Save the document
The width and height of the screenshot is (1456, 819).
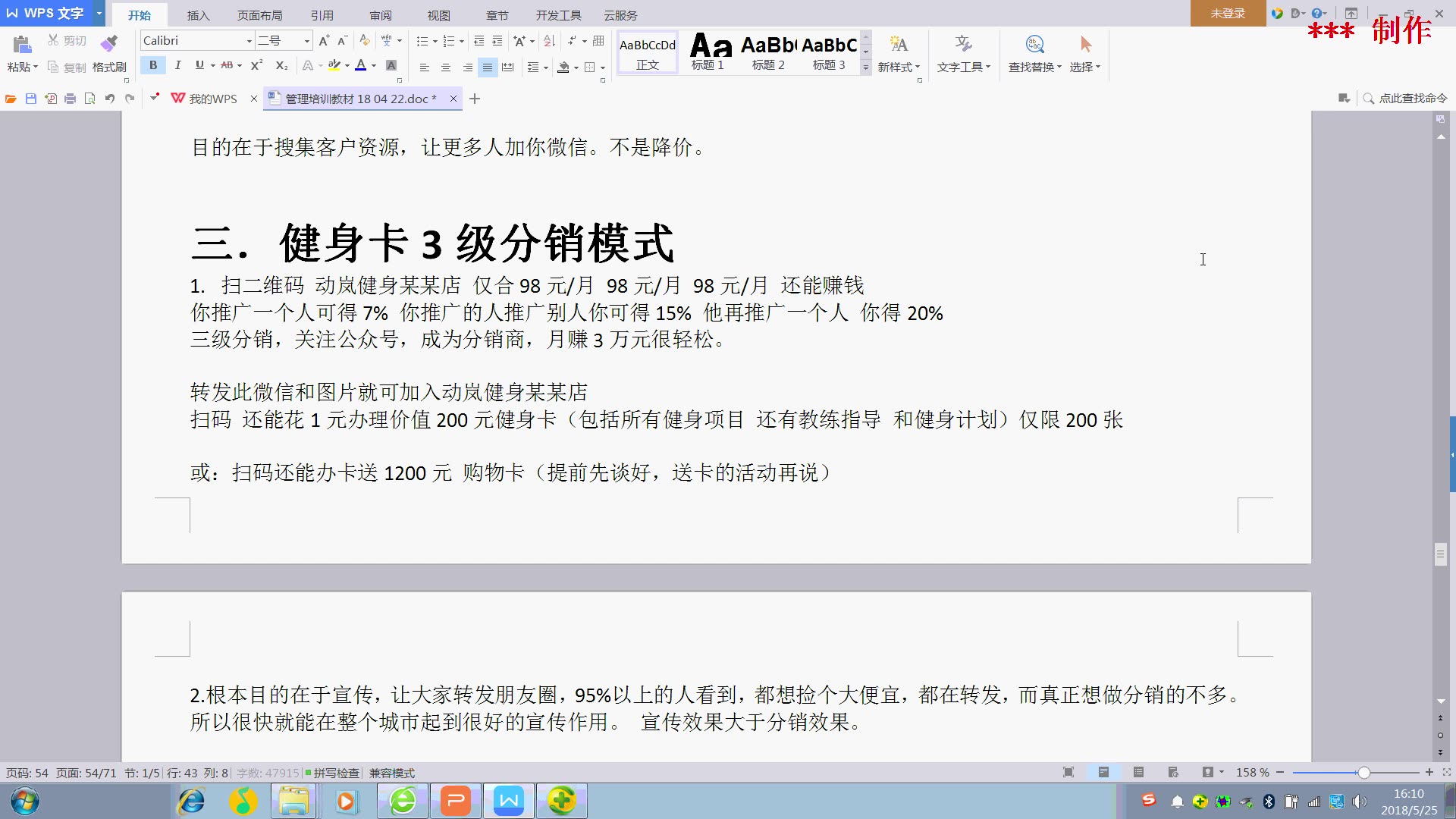[x=30, y=98]
